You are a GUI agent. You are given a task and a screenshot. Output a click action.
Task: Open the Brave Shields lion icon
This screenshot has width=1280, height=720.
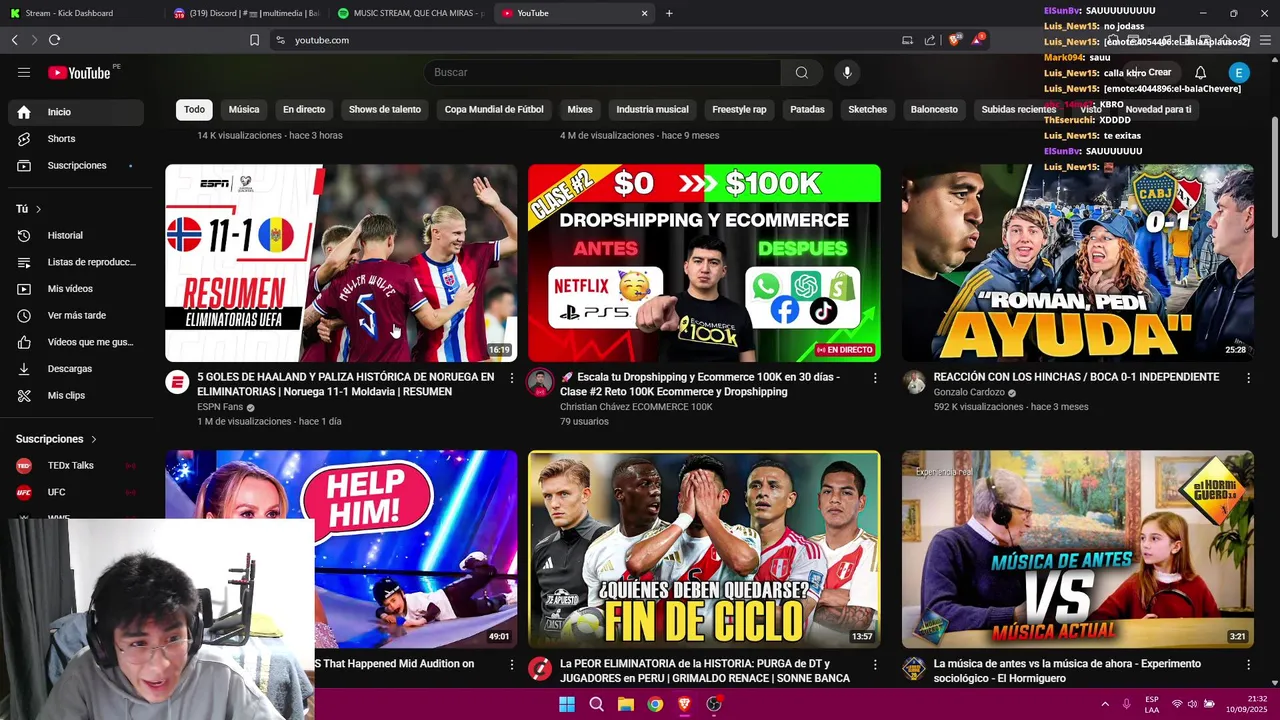(x=955, y=40)
